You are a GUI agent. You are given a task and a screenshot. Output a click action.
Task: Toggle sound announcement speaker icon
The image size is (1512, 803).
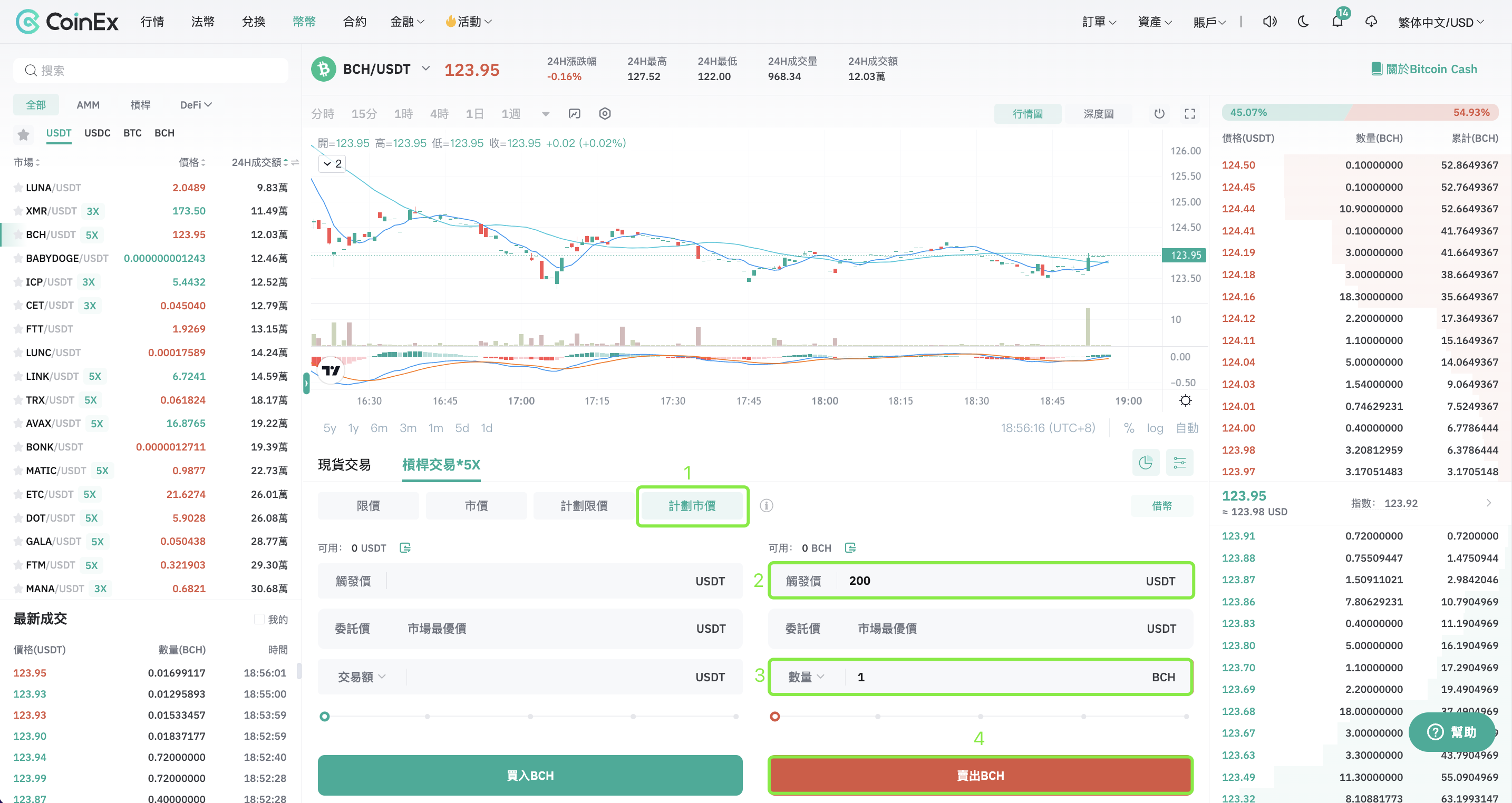click(x=1269, y=22)
